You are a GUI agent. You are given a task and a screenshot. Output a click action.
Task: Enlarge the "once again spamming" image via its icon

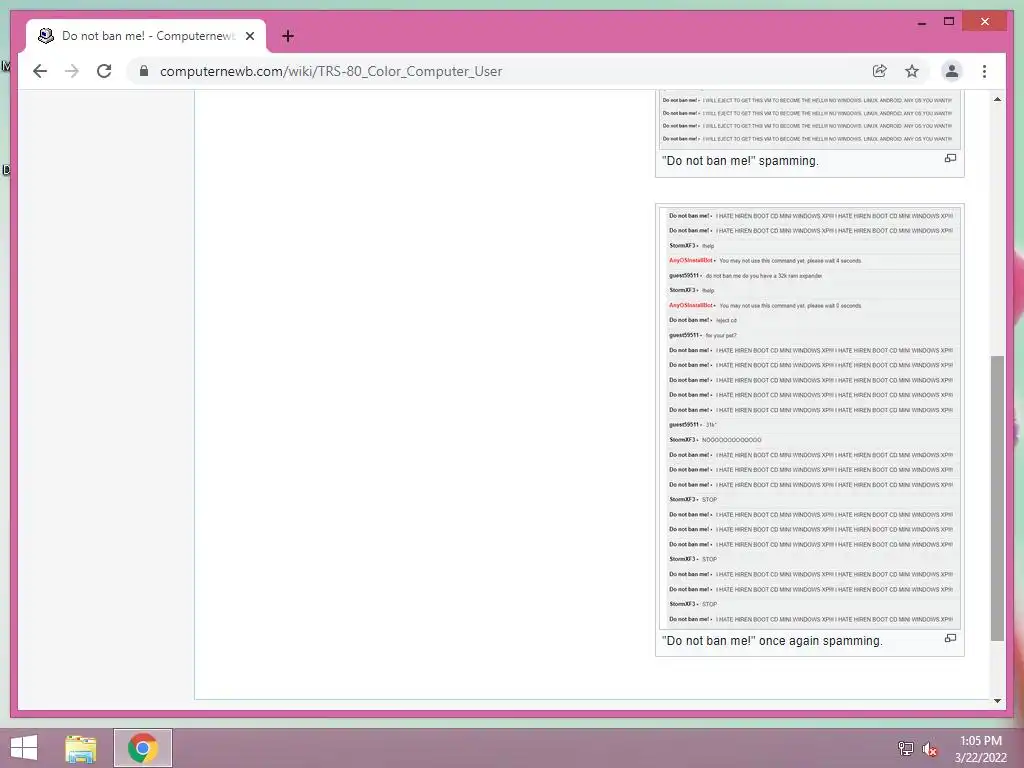pyautogui.click(x=950, y=638)
